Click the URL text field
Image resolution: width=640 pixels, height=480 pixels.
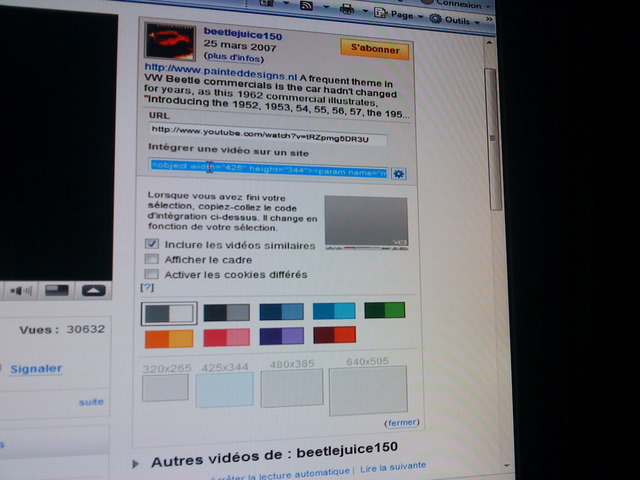pyautogui.click(x=268, y=135)
